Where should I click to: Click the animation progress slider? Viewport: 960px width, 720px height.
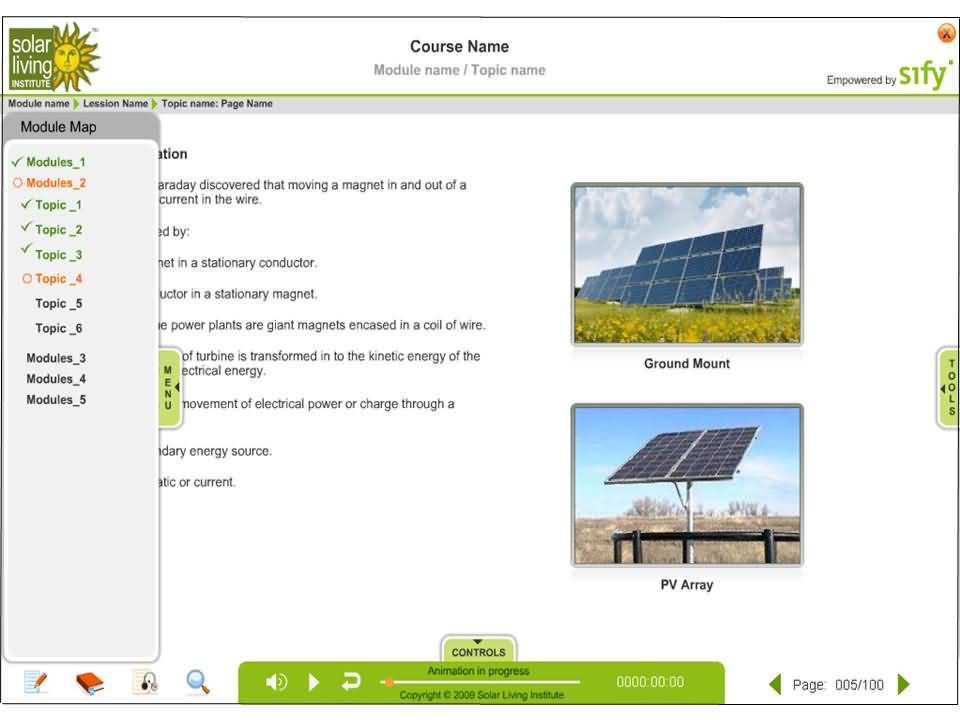point(480,682)
